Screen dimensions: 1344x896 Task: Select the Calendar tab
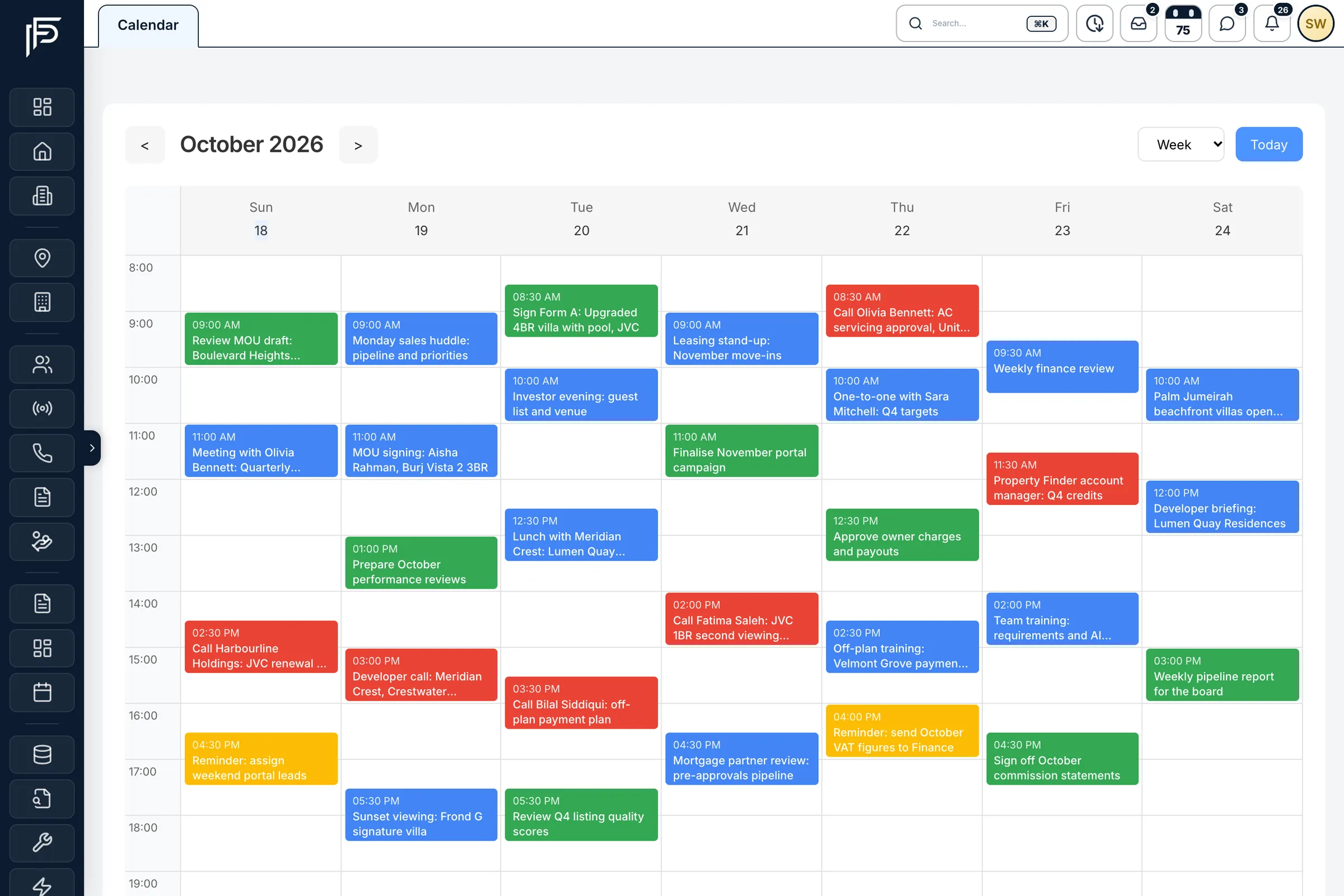tap(148, 25)
